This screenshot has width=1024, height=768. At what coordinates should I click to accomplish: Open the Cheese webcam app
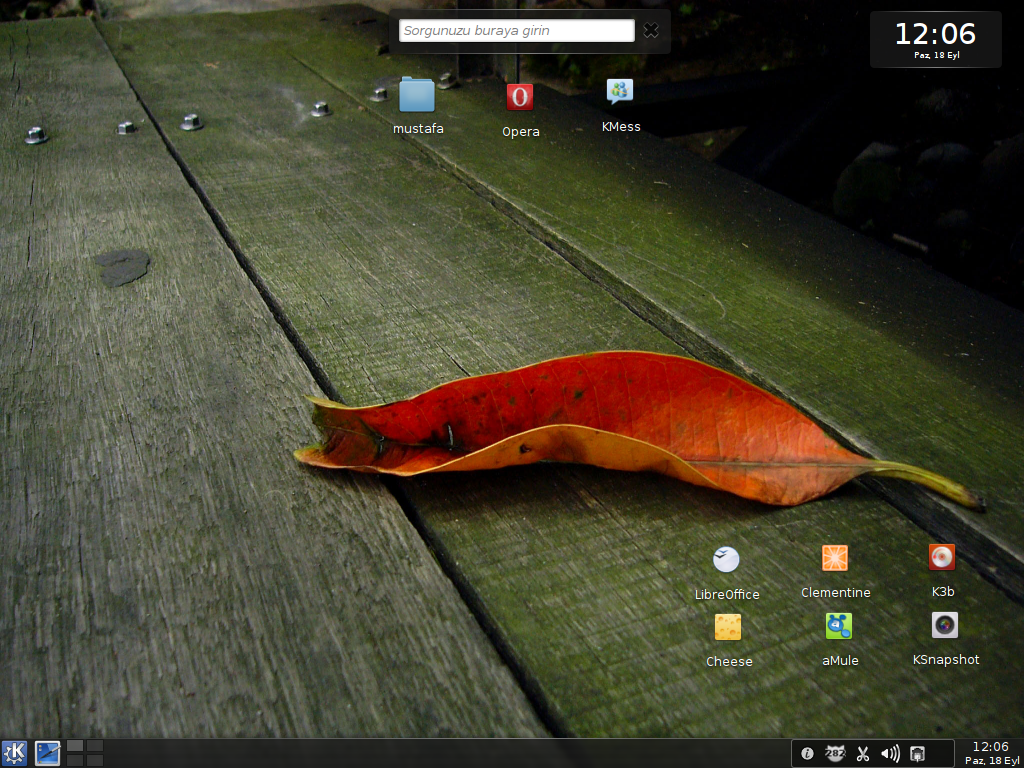coord(728,627)
